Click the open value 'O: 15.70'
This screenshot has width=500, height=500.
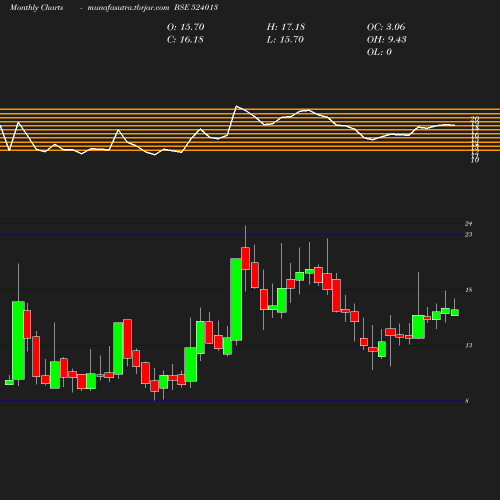tap(186, 27)
